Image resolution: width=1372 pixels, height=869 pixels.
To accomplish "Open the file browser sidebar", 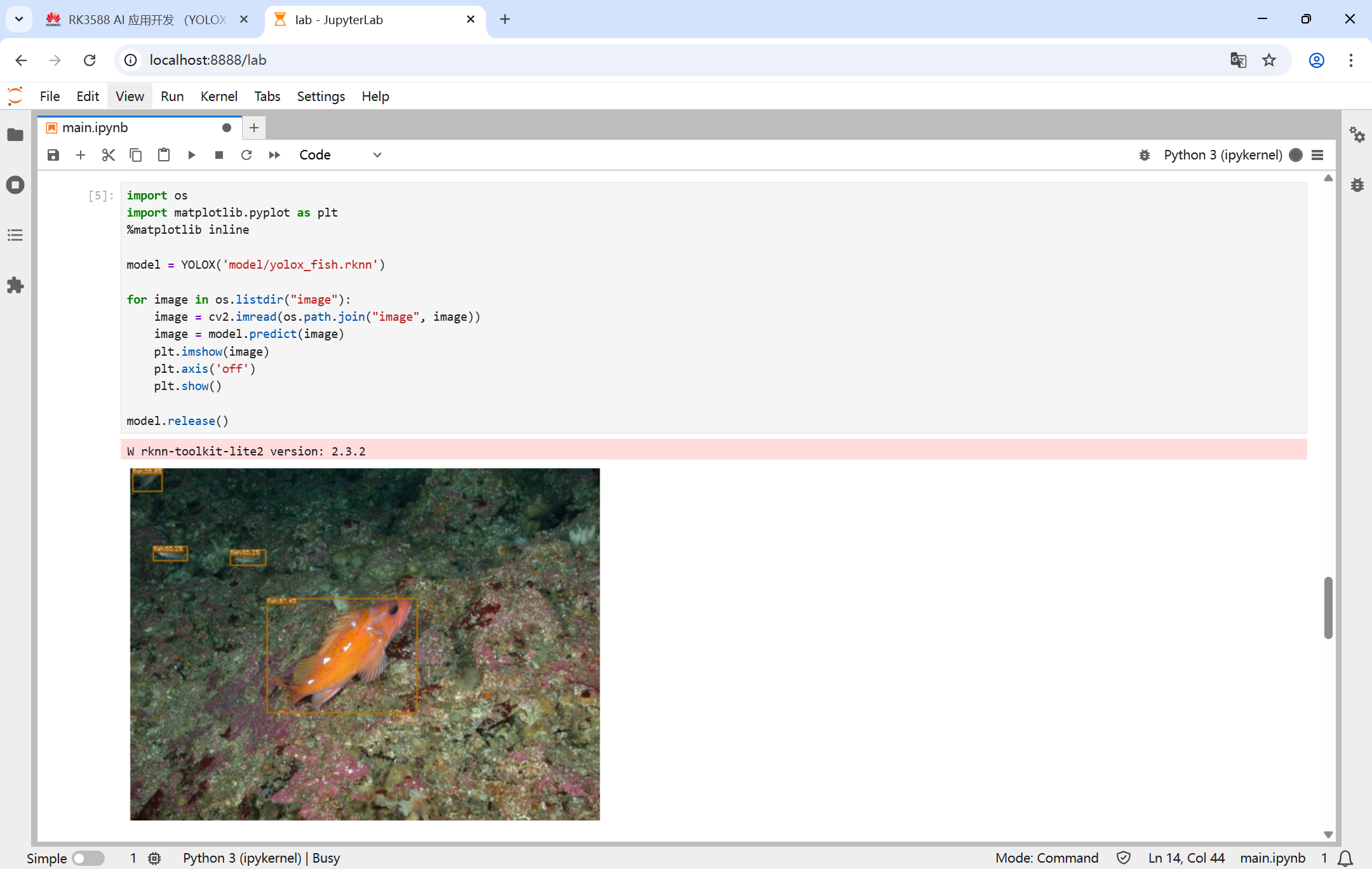I will 15,135.
